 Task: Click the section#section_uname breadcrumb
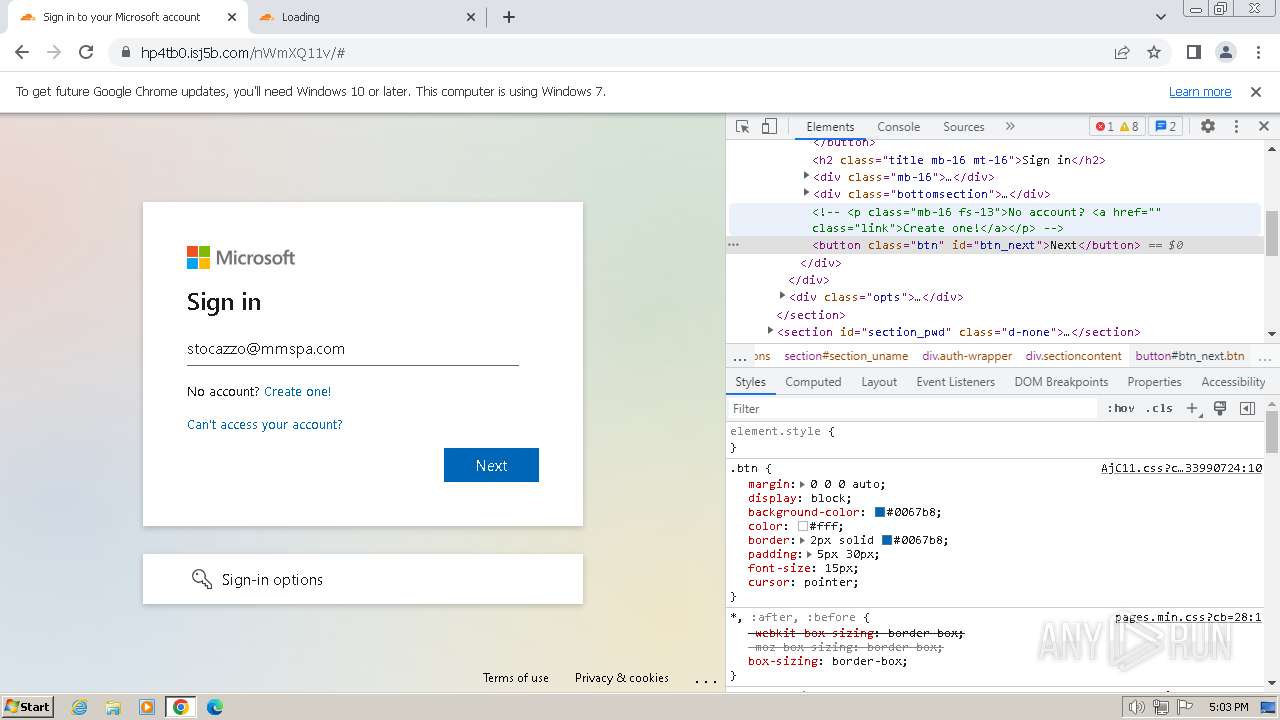846,356
